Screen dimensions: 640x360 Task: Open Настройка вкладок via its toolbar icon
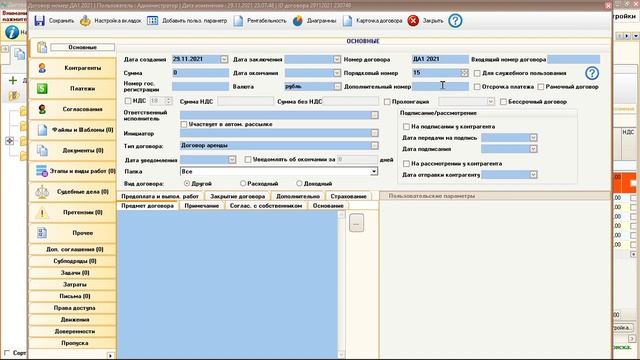click(x=85, y=20)
